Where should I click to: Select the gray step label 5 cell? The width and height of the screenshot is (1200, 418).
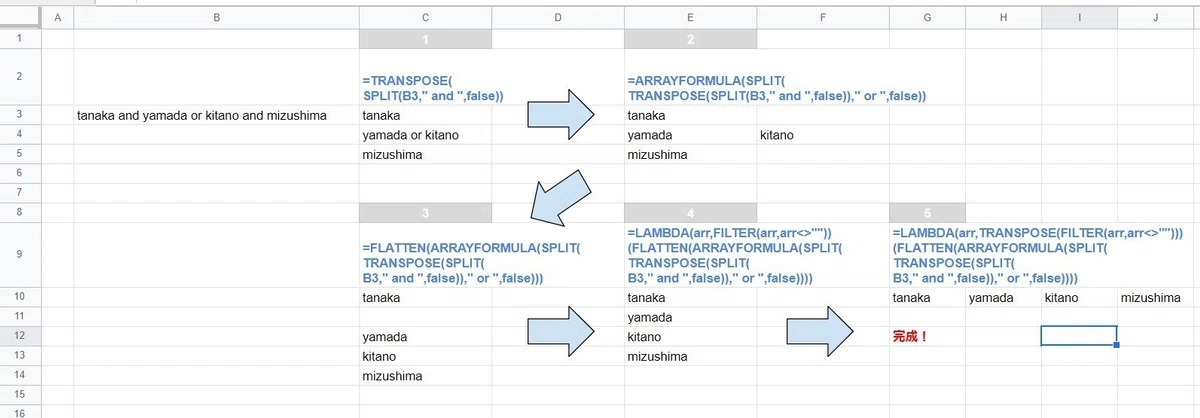point(927,213)
